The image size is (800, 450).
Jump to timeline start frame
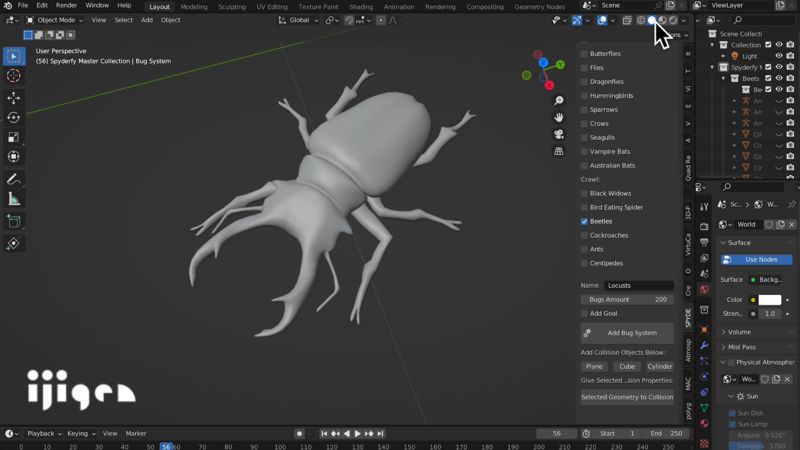[x=324, y=434]
